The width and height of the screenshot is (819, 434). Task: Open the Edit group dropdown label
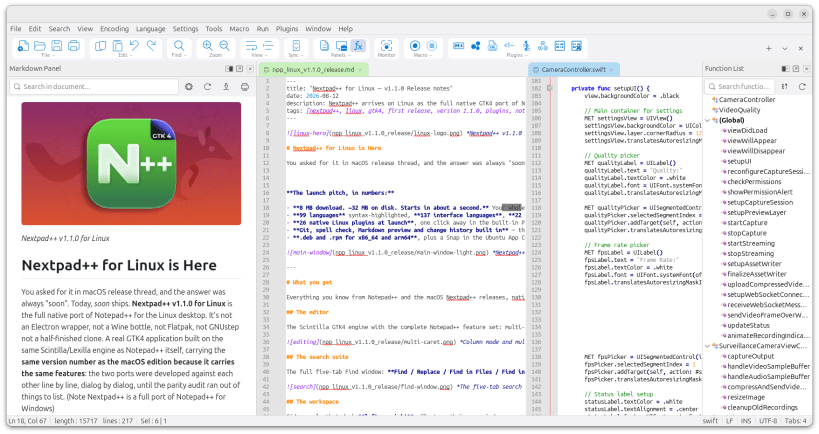pyautogui.click(x=123, y=55)
